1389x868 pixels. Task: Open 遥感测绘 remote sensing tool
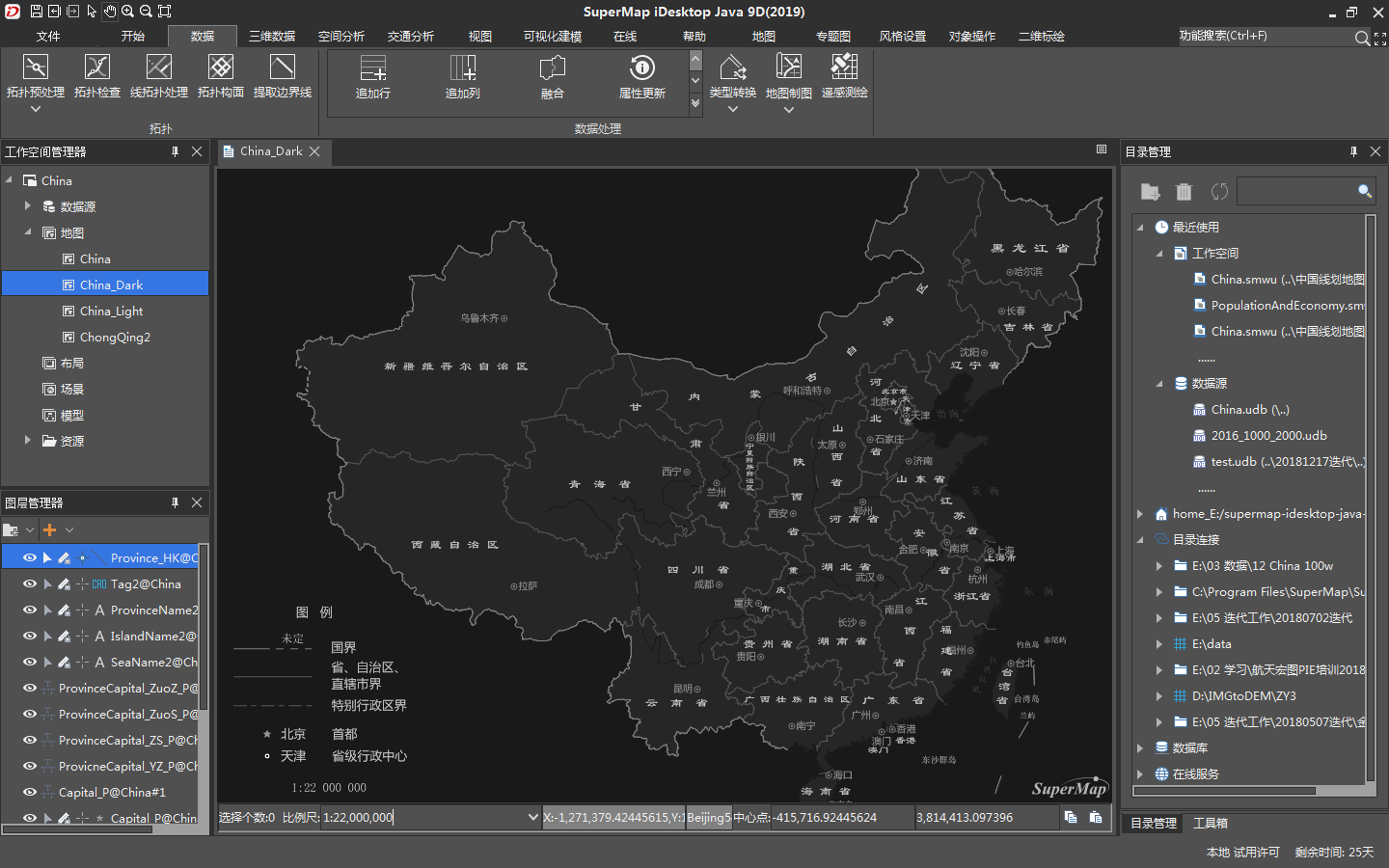click(845, 77)
